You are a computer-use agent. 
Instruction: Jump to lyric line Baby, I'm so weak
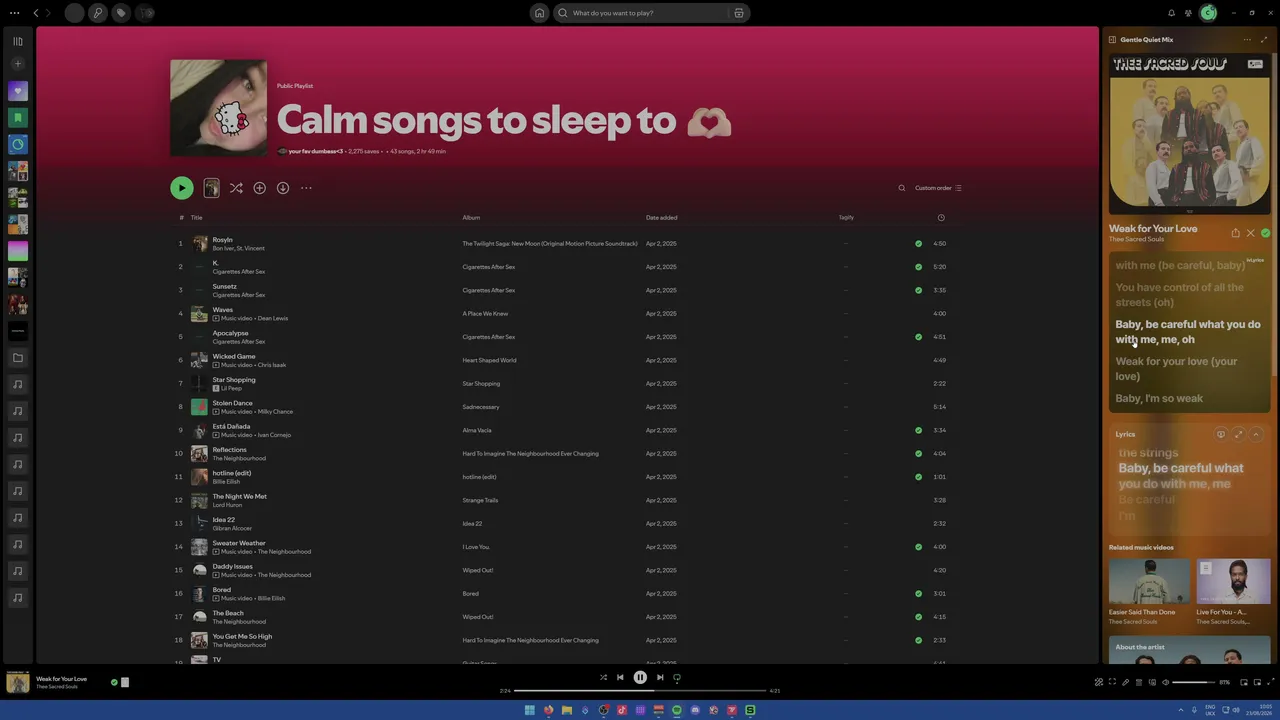(1159, 398)
